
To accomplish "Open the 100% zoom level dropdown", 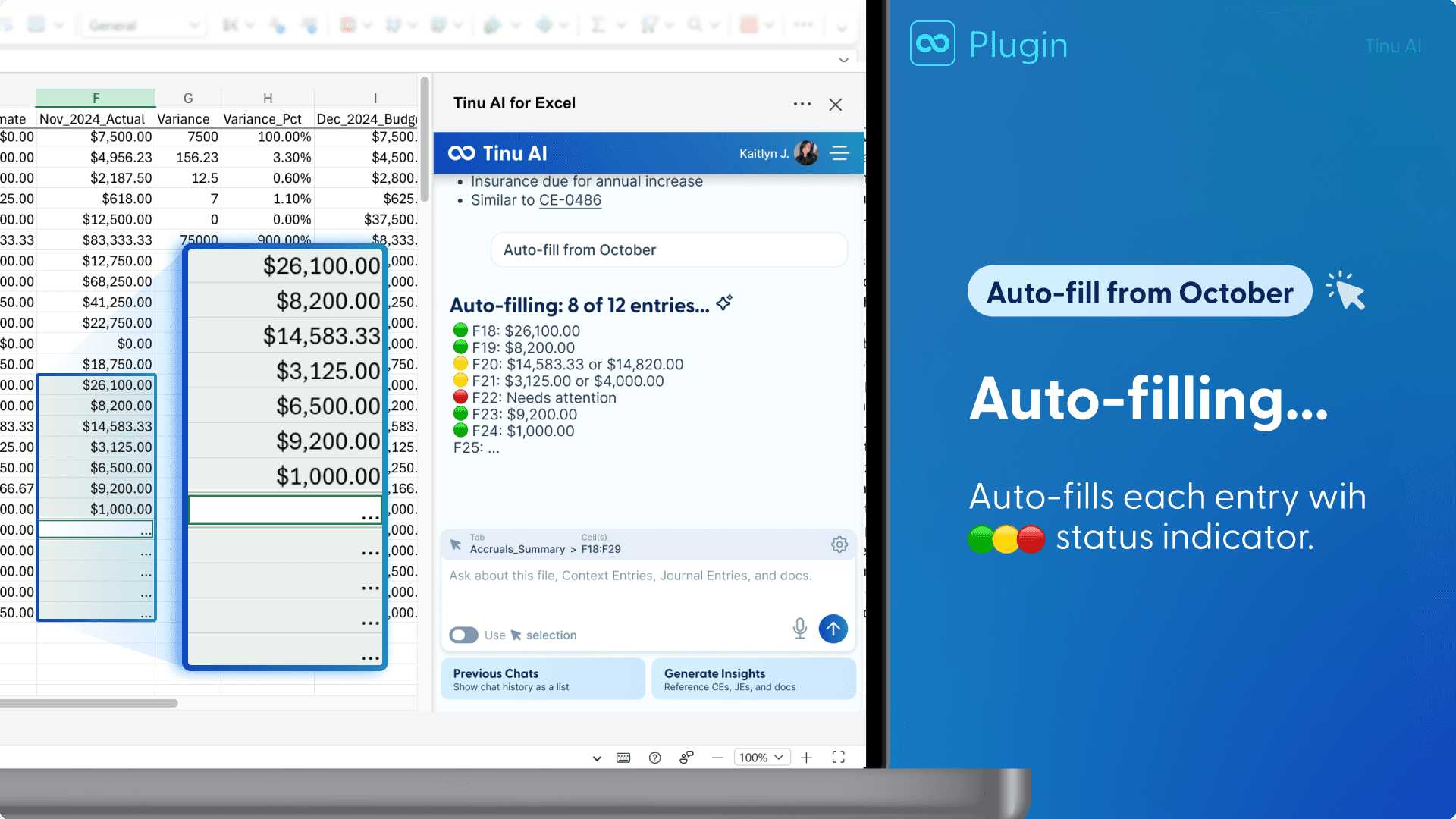I will [761, 758].
